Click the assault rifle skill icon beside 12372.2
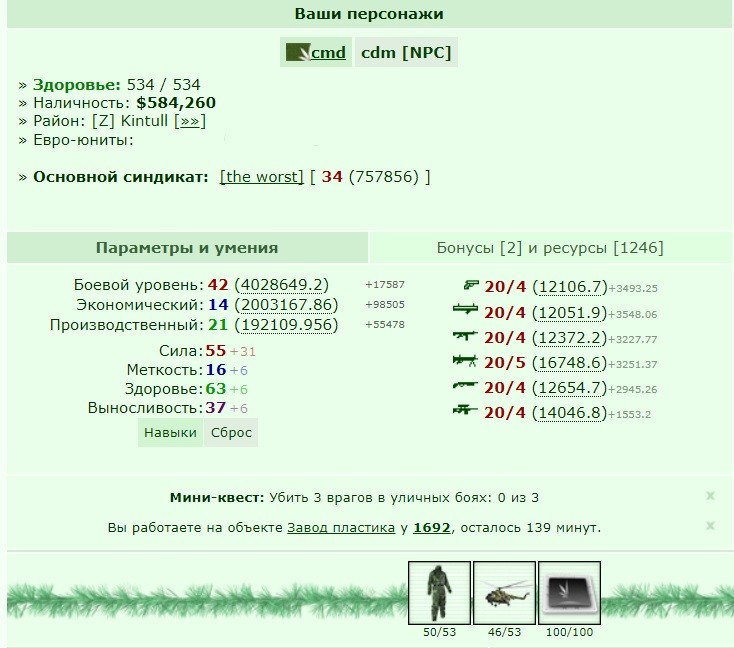This screenshot has height=648, width=734. coord(465,335)
